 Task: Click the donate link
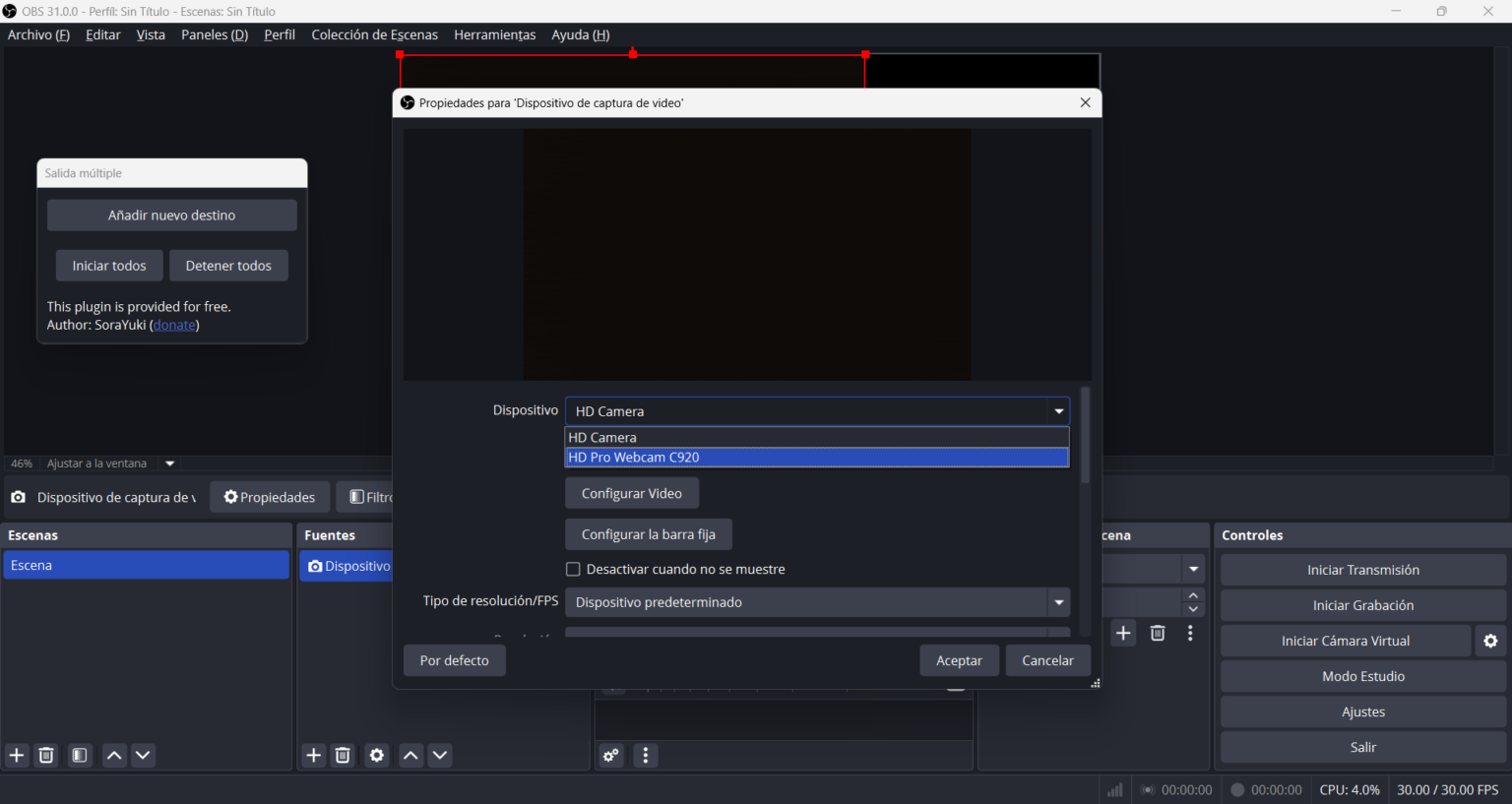click(174, 325)
